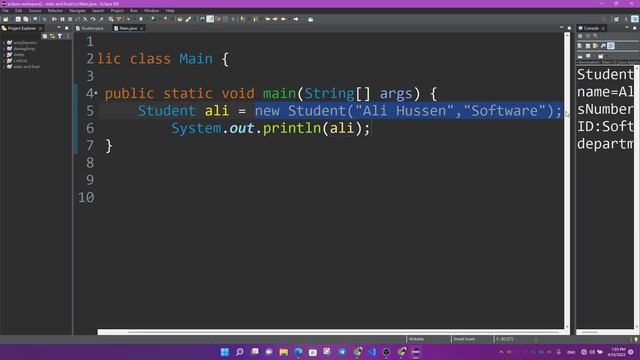Image resolution: width=640 pixels, height=360 pixels.
Task: Click line 6 System.out.println statement
Action: click(x=271, y=128)
